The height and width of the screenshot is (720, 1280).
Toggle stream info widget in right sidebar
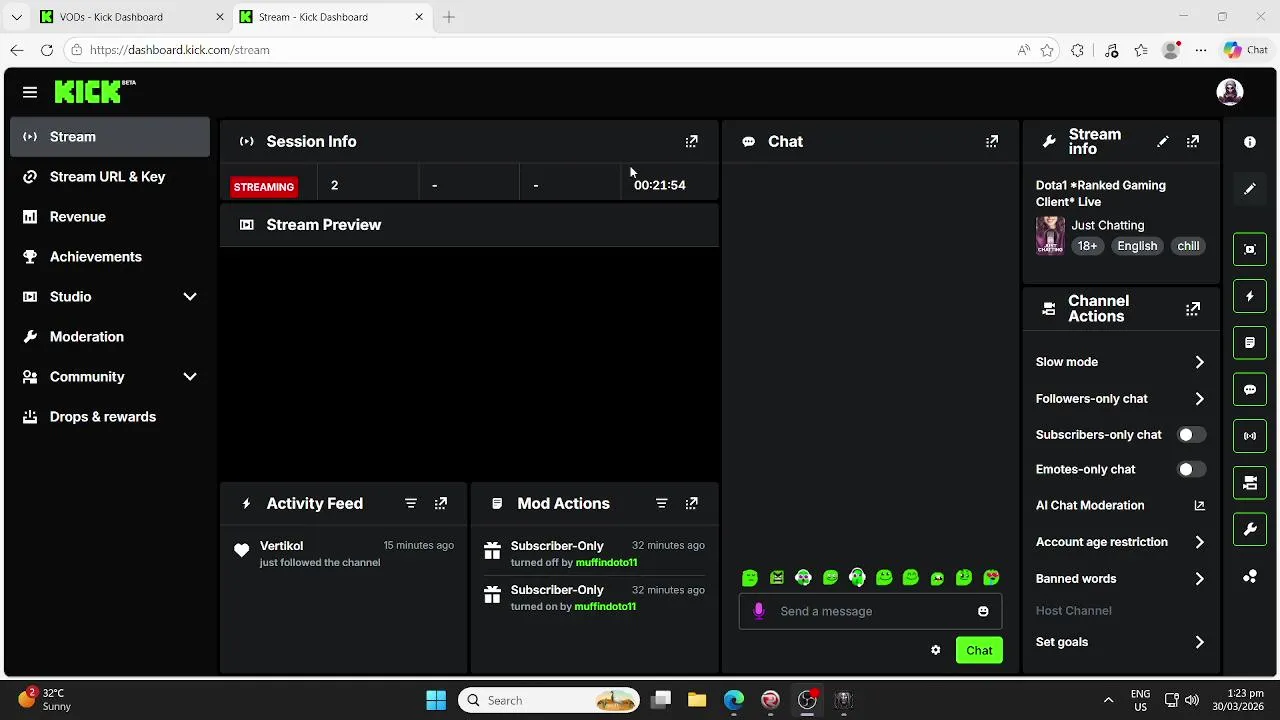click(x=1249, y=483)
